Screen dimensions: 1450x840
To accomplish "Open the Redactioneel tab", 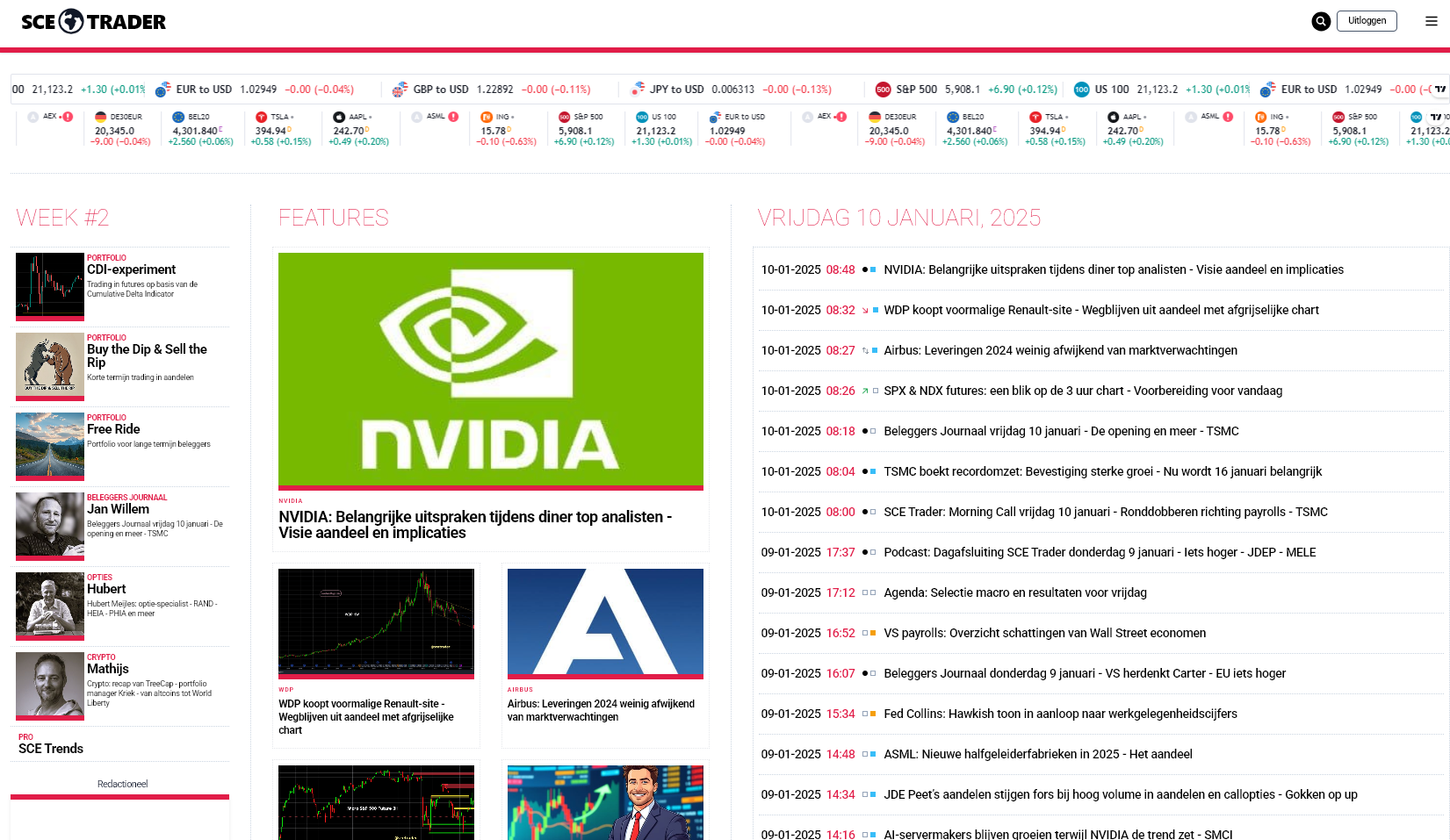I will tap(122, 784).
